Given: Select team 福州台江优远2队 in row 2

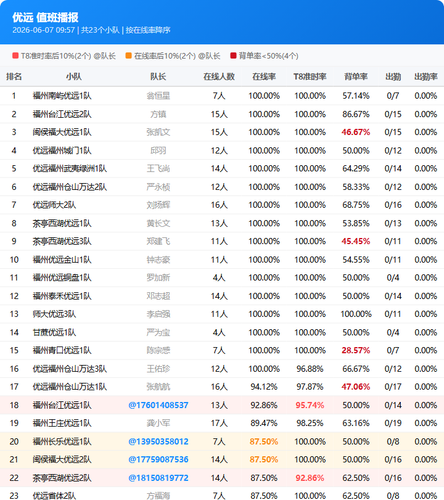Looking at the screenshot, I should click(x=62, y=114).
